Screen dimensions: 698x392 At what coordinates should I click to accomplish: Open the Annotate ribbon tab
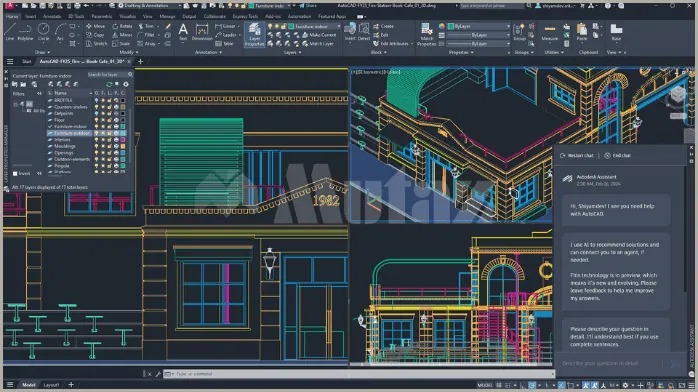(52, 16)
